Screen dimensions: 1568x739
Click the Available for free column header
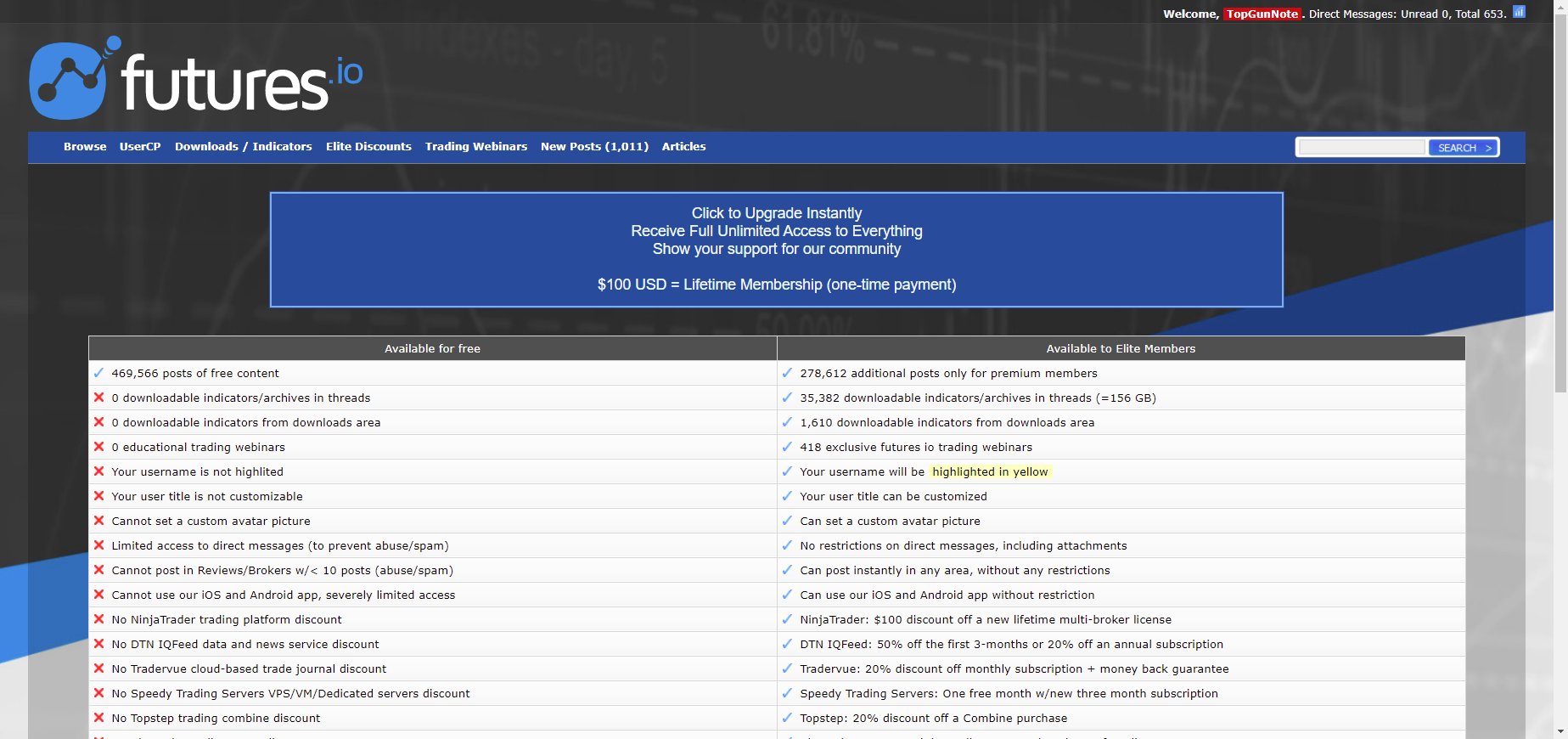click(433, 348)
